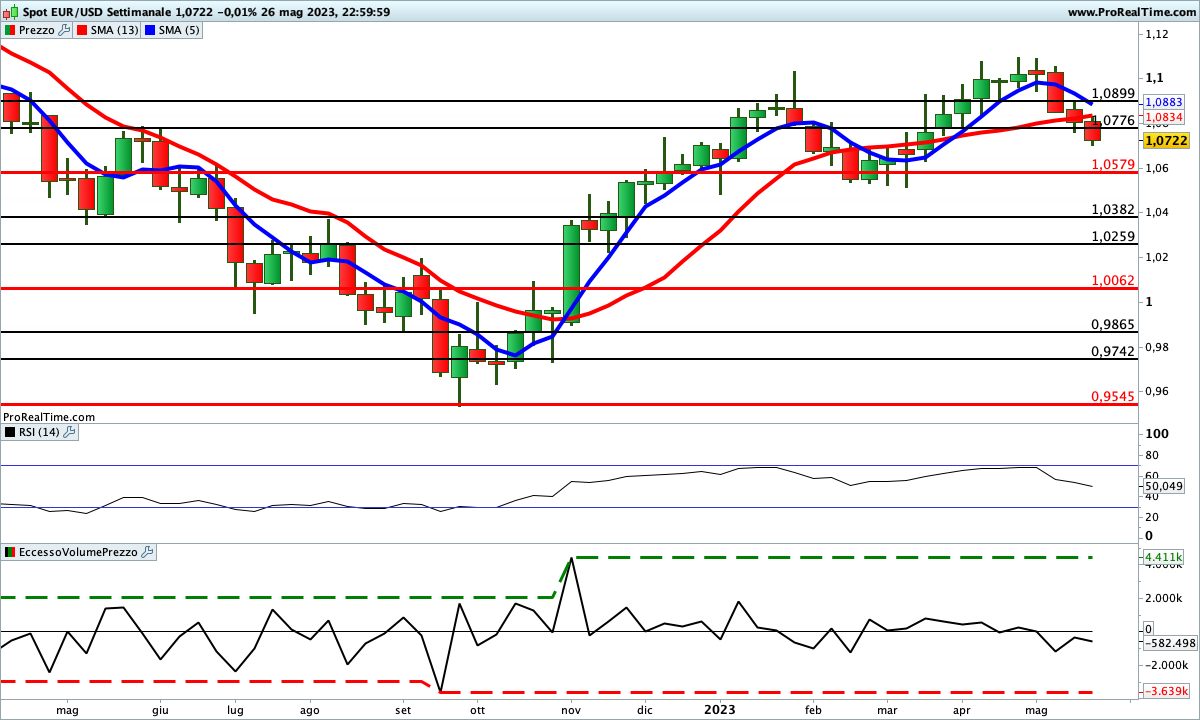1200x720 pixels.
Task: Select the SMA (13) label
Action: pos(114,30)
